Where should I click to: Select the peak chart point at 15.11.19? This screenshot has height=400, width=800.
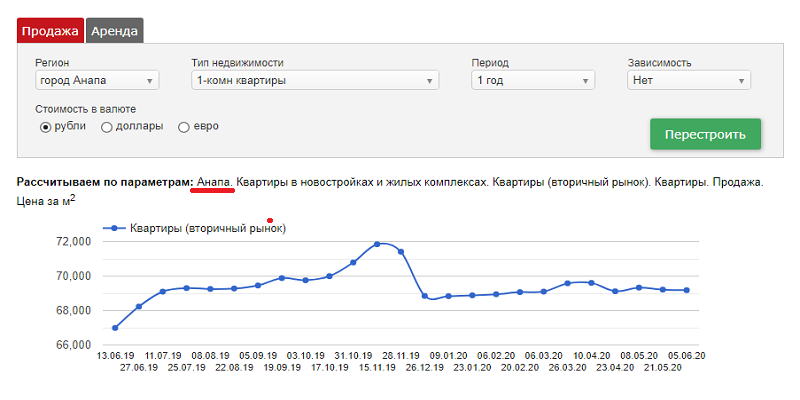377,244
